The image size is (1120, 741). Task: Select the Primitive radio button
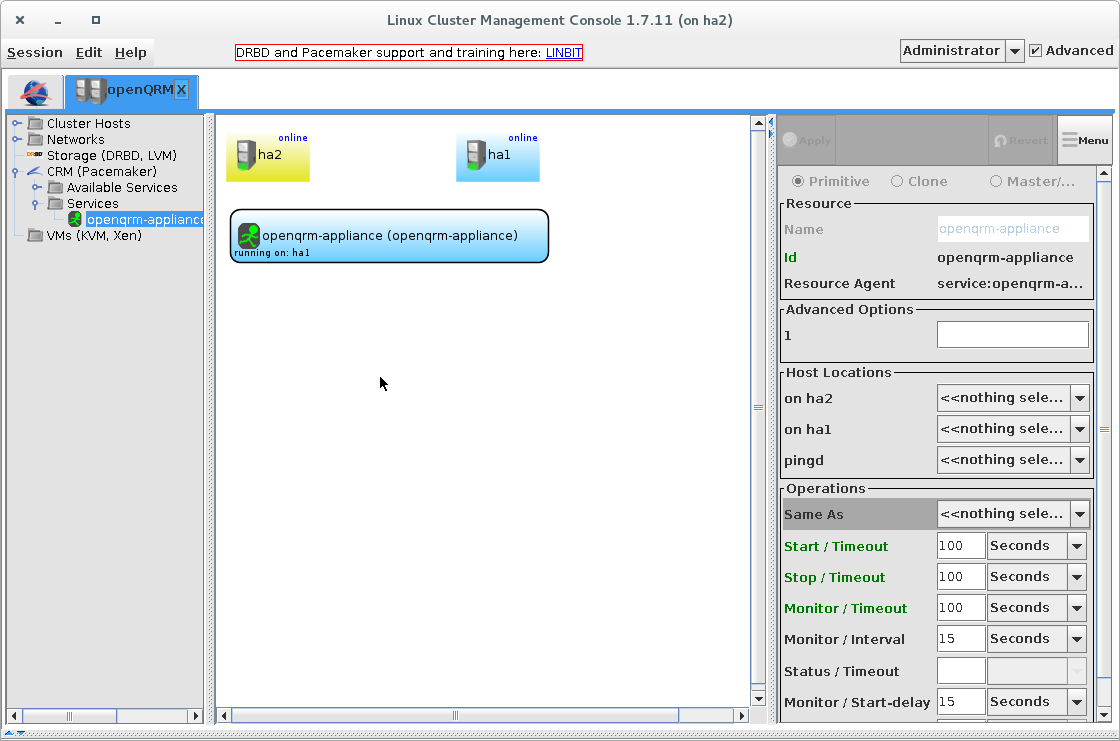pos(798,181)
